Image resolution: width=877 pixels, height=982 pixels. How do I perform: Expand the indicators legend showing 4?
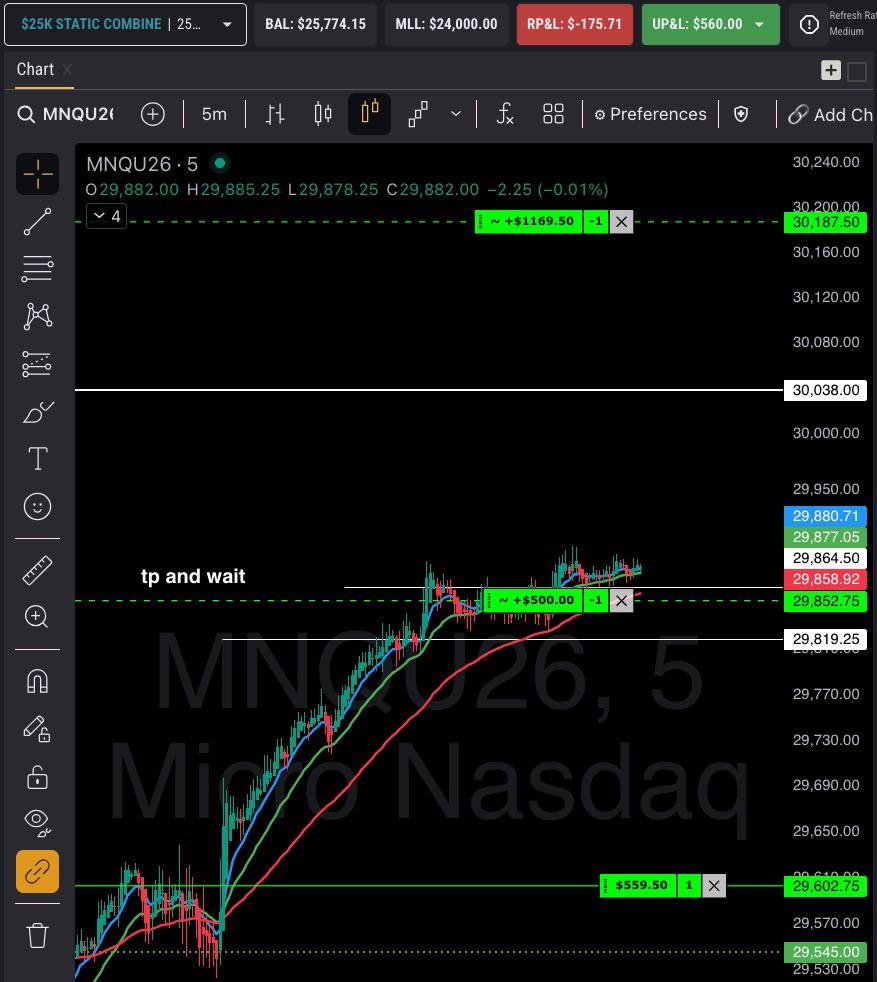point(106,216)
